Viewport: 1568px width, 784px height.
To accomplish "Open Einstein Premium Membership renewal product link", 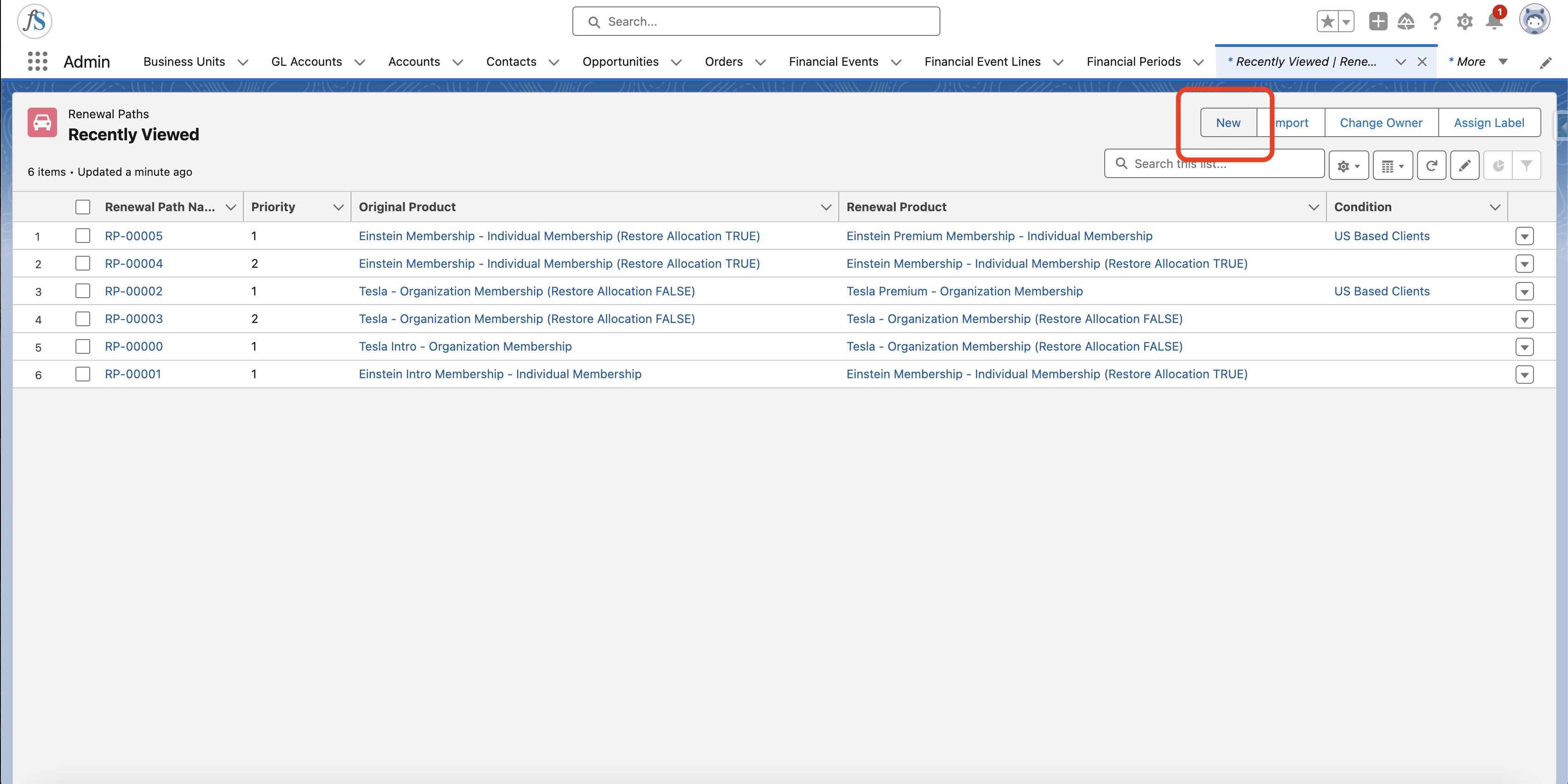I will (999, 236).
